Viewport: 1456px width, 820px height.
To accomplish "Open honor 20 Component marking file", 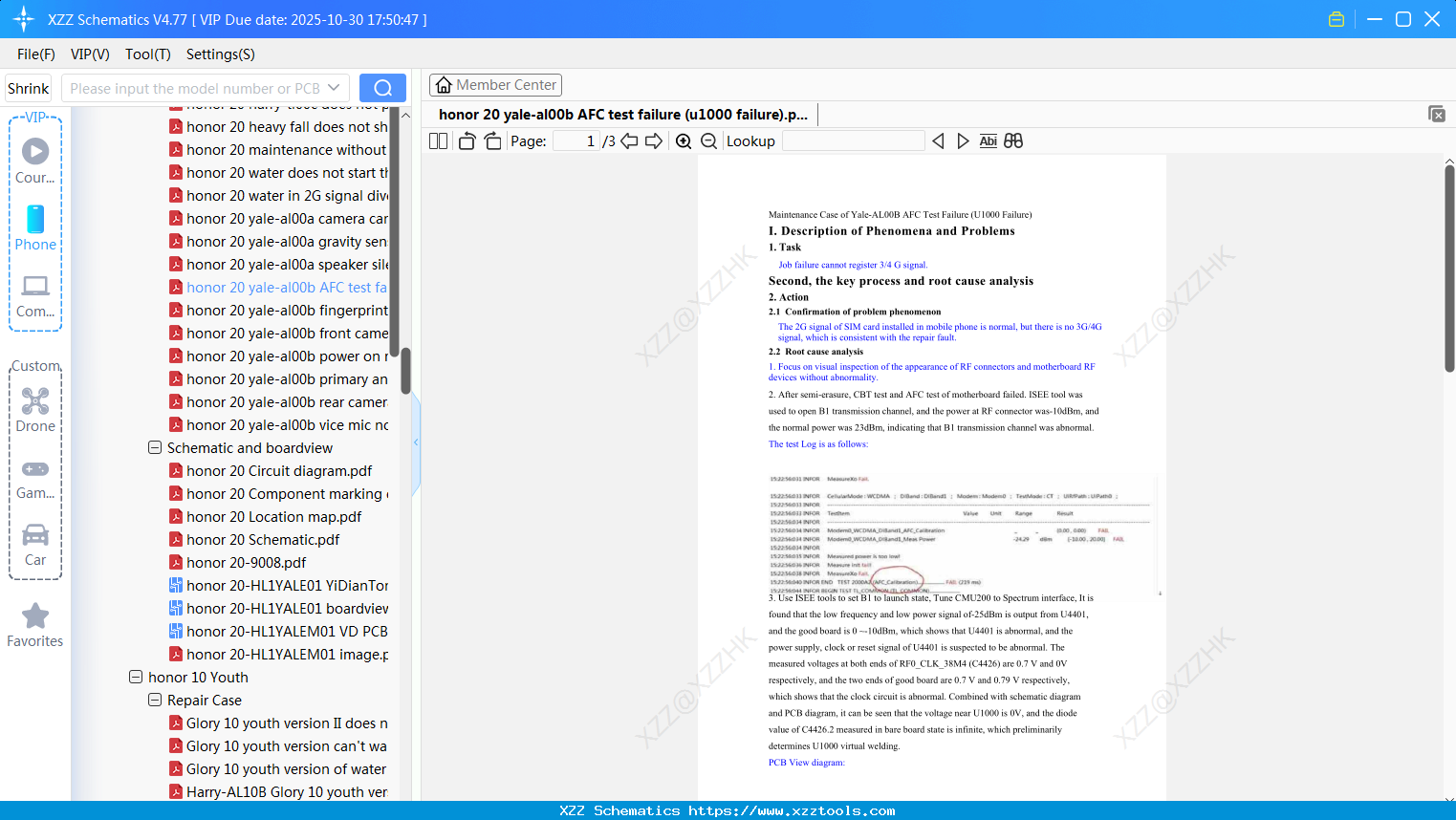I will tap(279, 494).
